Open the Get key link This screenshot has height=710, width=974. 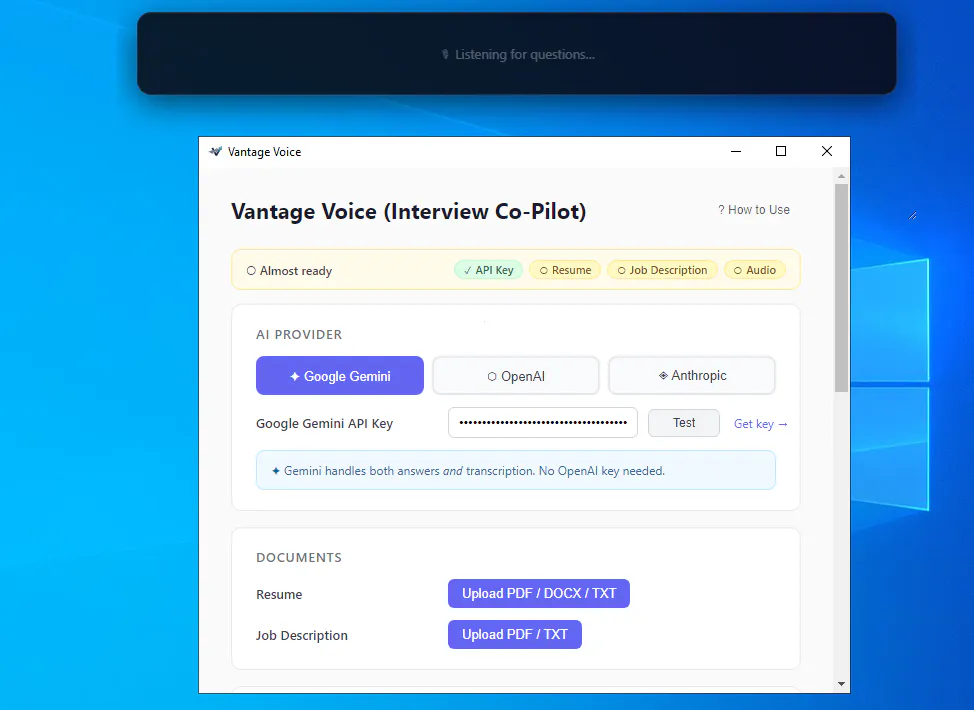[760, 424]
